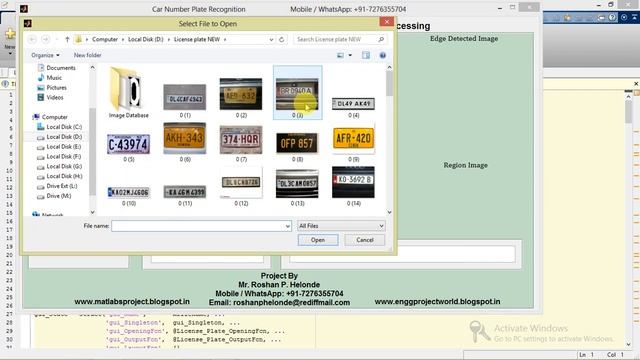Close the Select File to Open dialog
This screenshot has height=360, width=640.
point(387,22)
